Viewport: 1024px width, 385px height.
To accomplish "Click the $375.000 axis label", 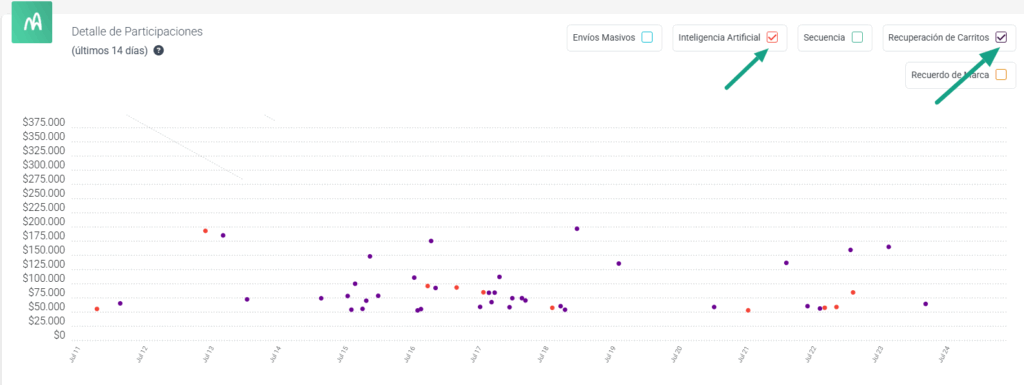I will pyautogui.click(x=43, y=123).
